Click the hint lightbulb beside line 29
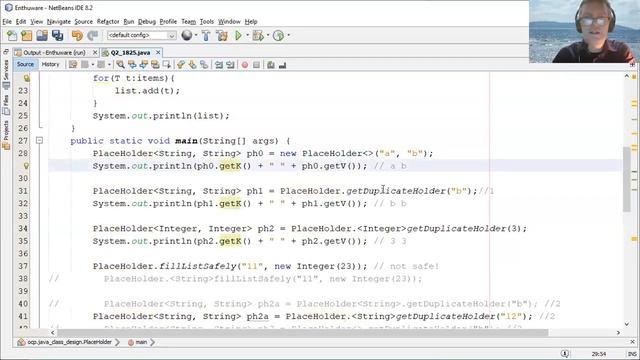Image resolution: width=640 pixels, height=360 pixels. (27, 166)
